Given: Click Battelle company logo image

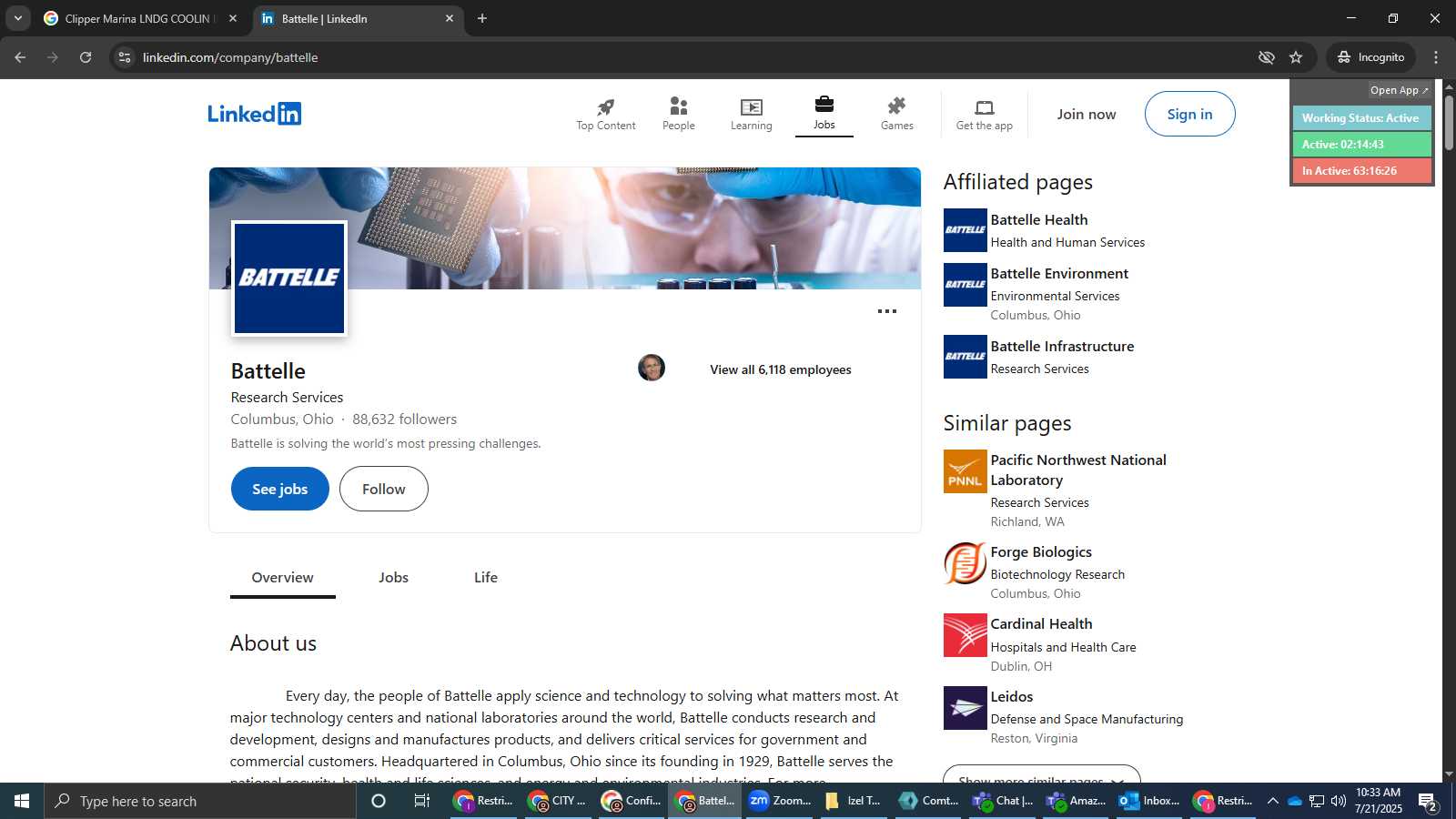Looking at the screenshot, I should point(289,278).
